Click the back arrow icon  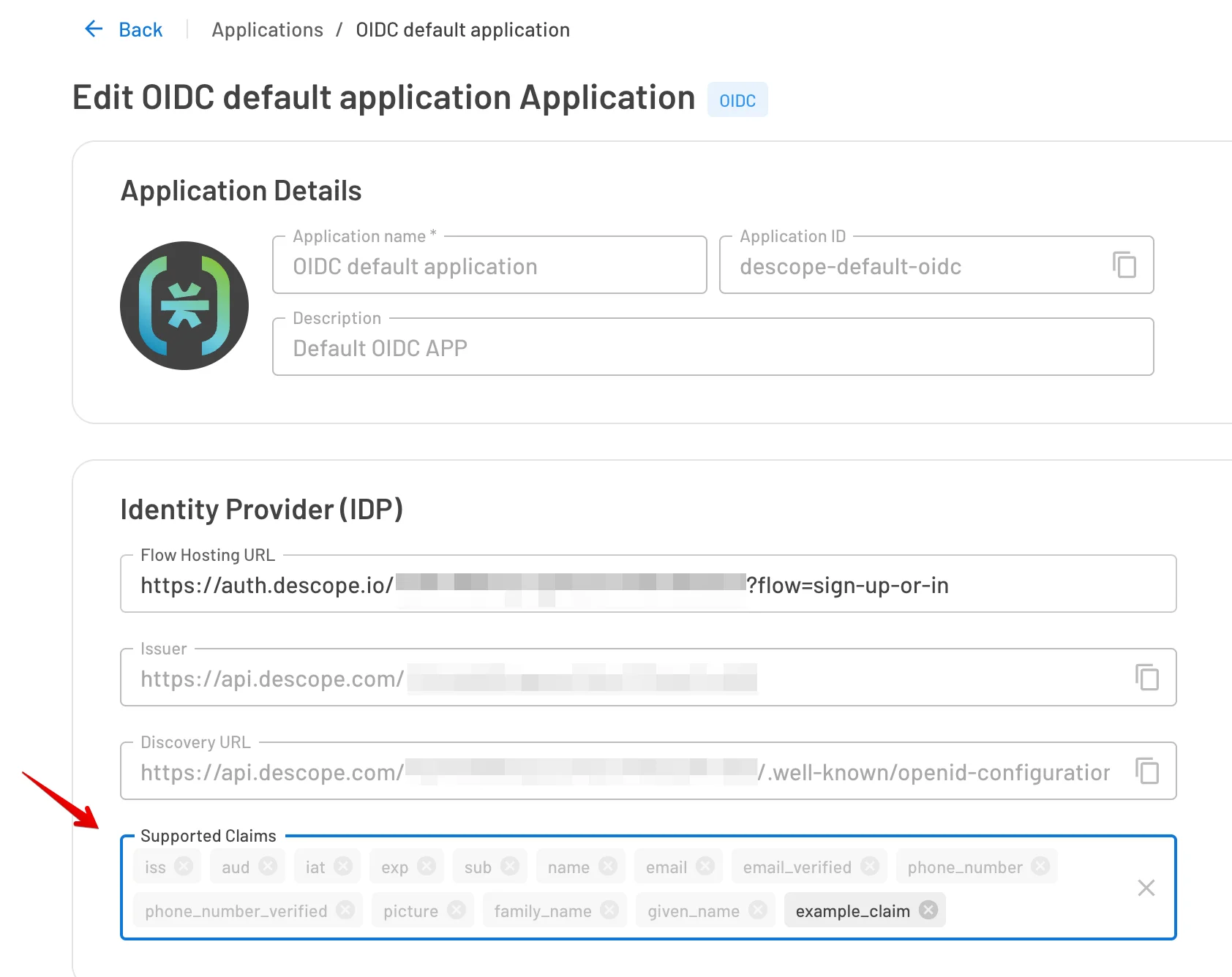[92, 29]
